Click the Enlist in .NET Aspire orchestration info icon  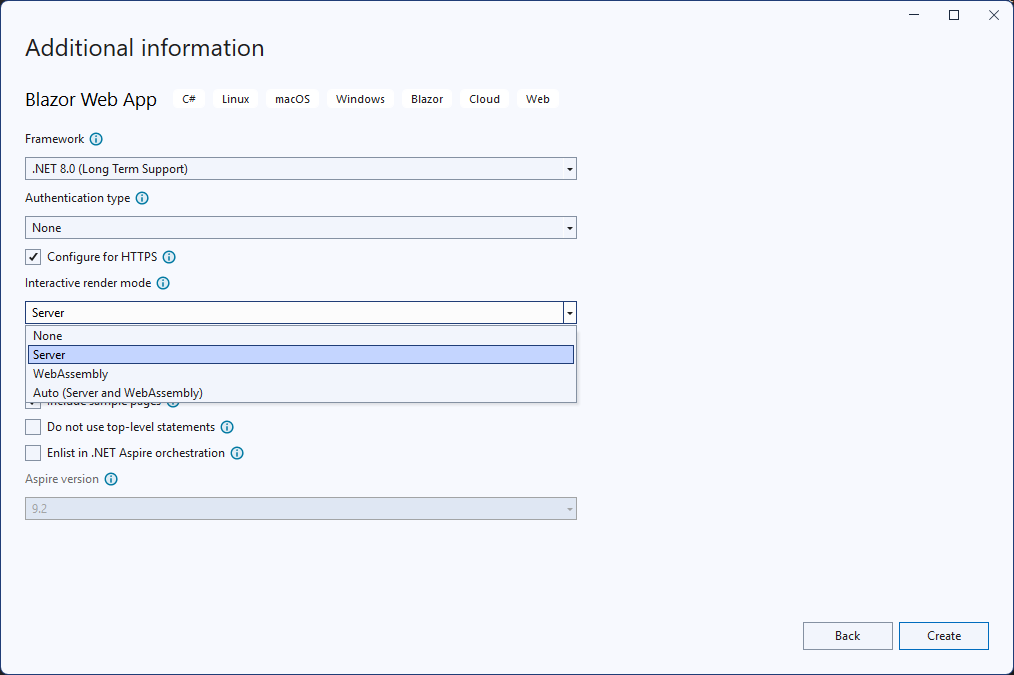(237, 453)
